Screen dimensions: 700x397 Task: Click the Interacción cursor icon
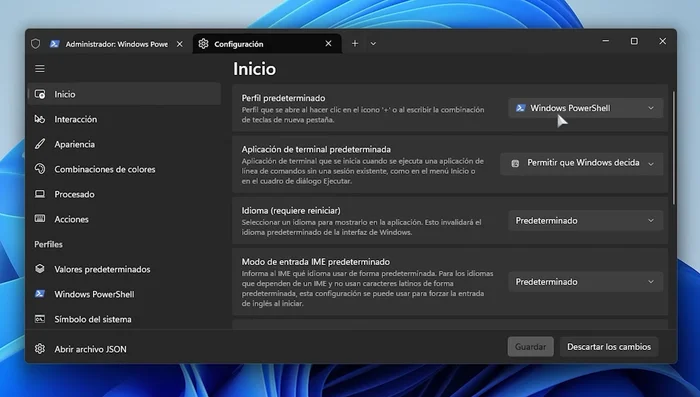point(40,119)
